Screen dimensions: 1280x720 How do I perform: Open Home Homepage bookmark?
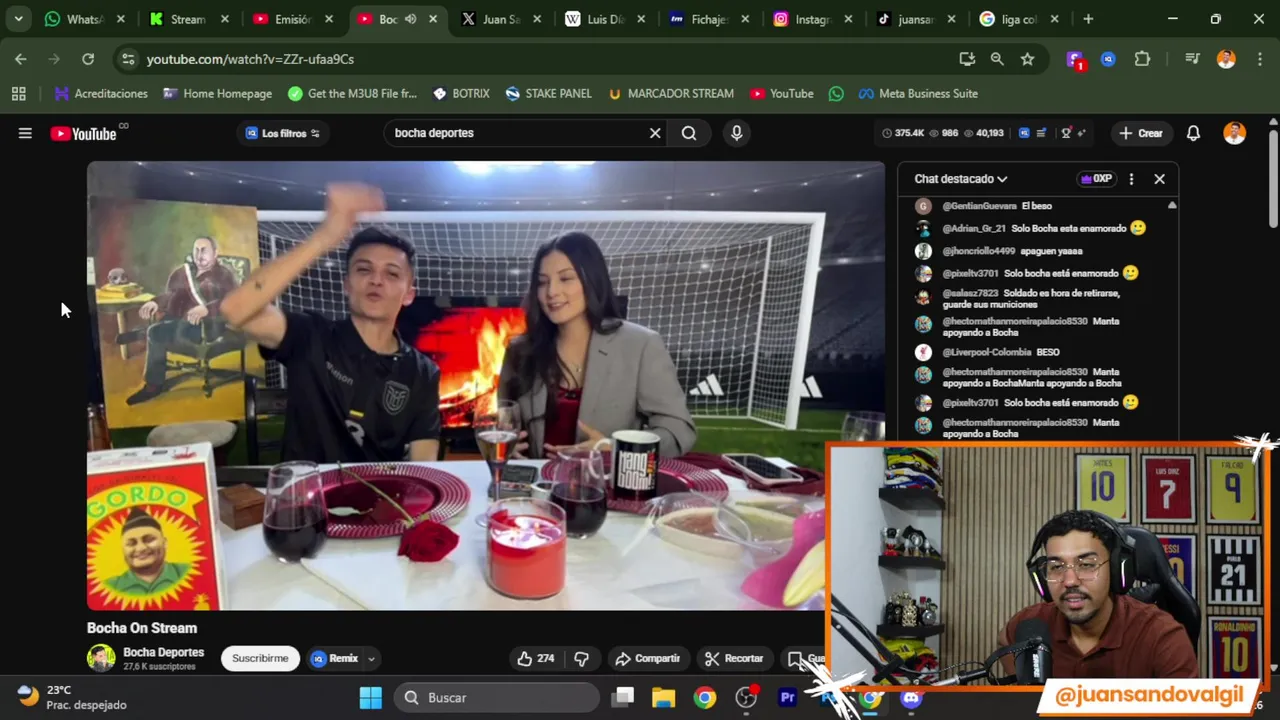pyautogui.click(x=217, y=94)
